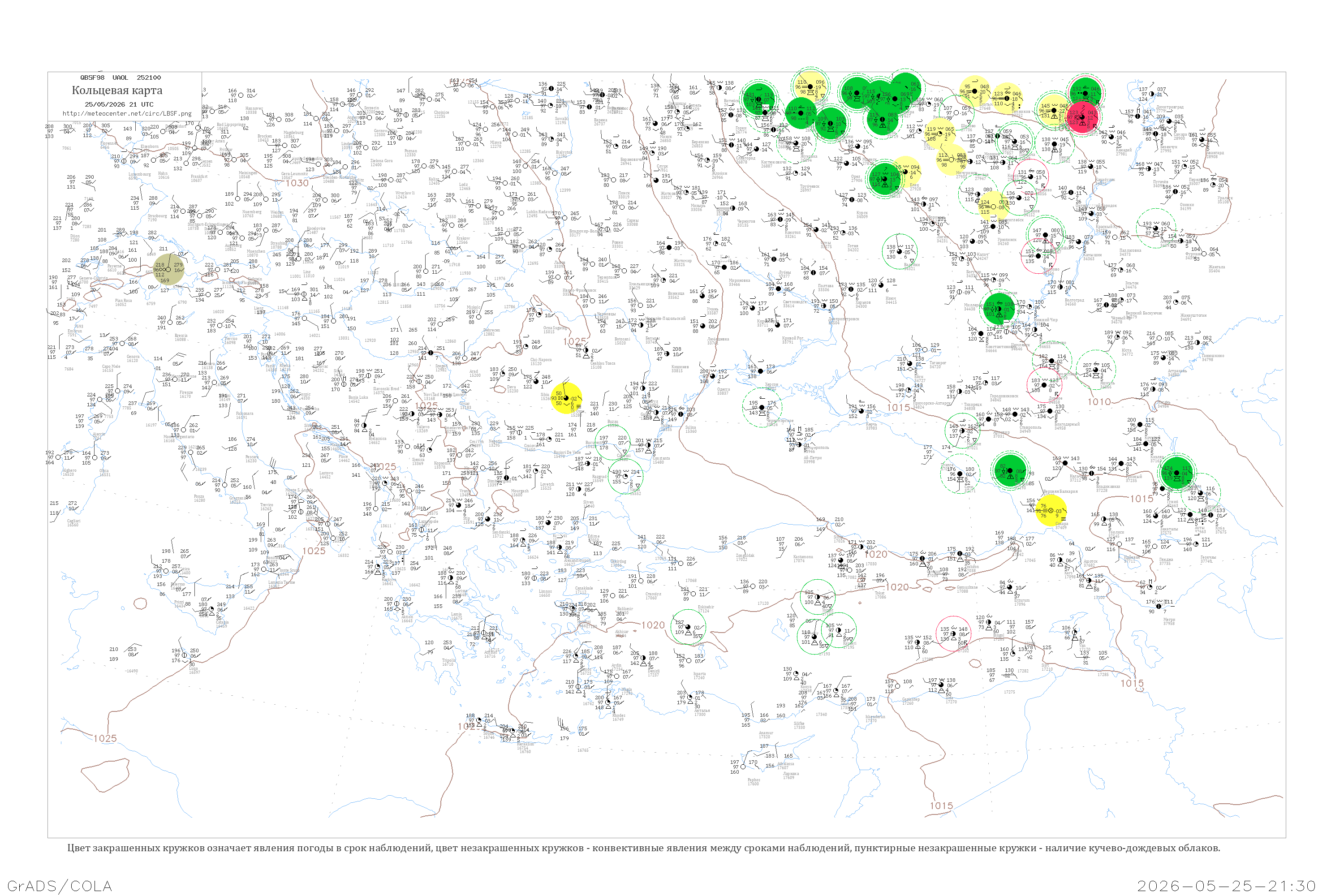Click the yellow filled circle beside Sibiu
1344x896 pixels.
point(566,398)
